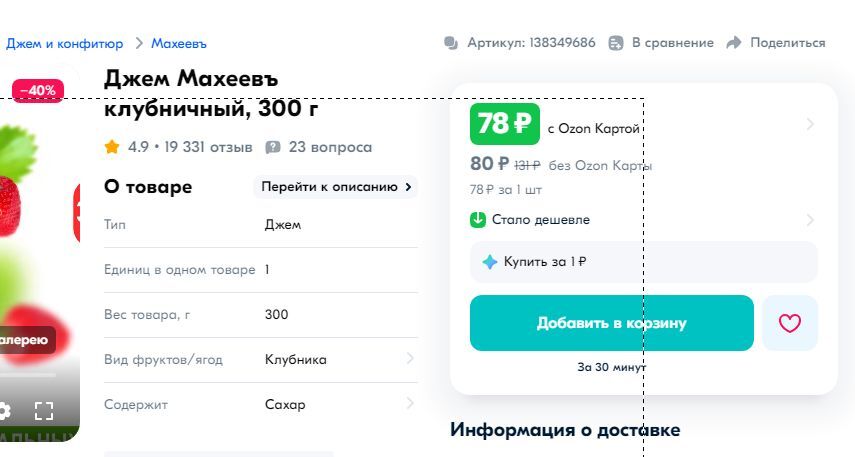
Task: Open the Клубника attribute chevron
Action: tap(410, 358)
